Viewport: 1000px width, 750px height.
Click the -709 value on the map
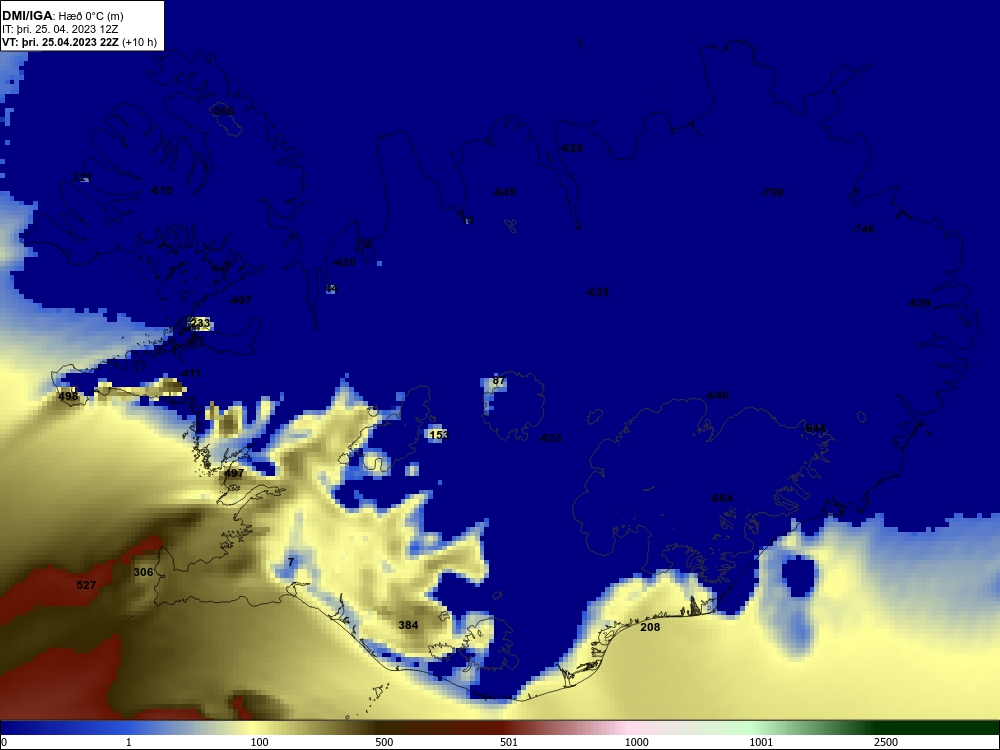pos(772,192)
